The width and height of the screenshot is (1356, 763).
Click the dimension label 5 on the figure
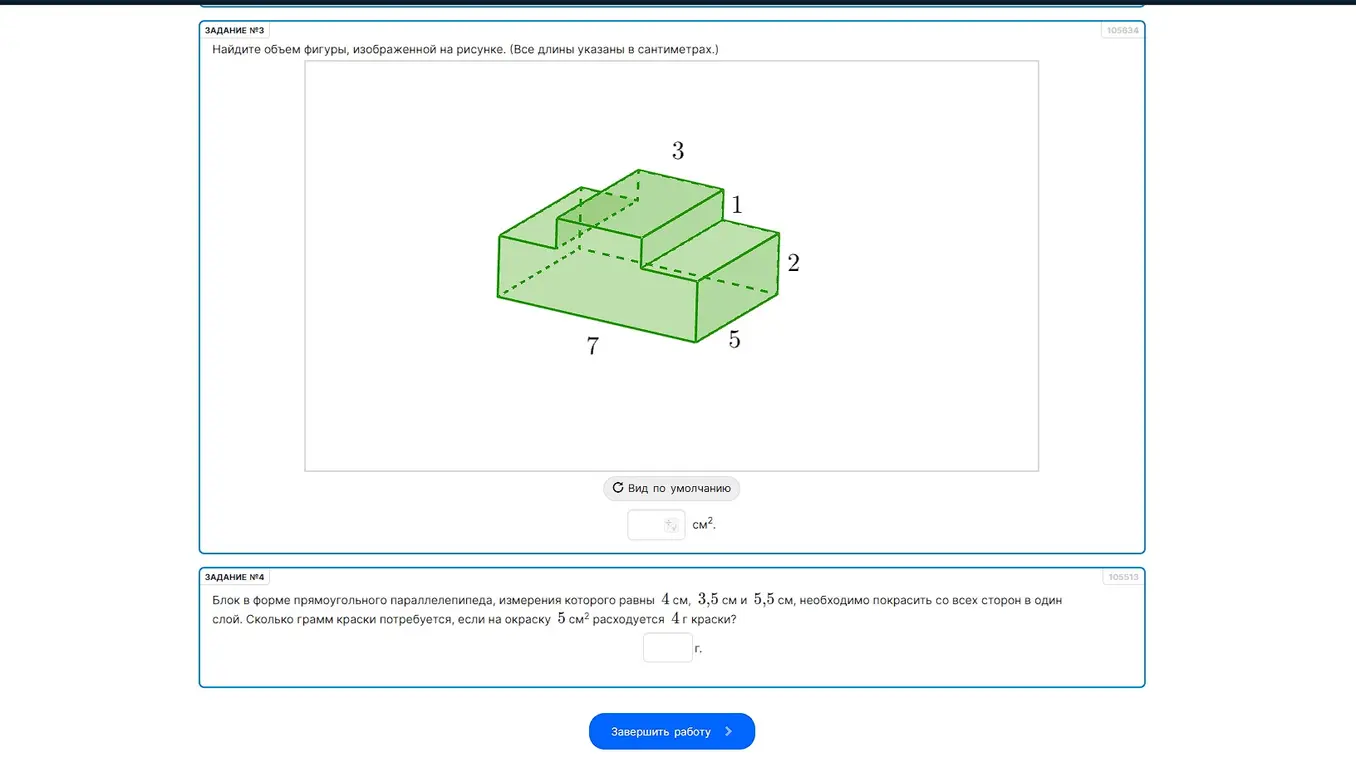click(734, 340)
